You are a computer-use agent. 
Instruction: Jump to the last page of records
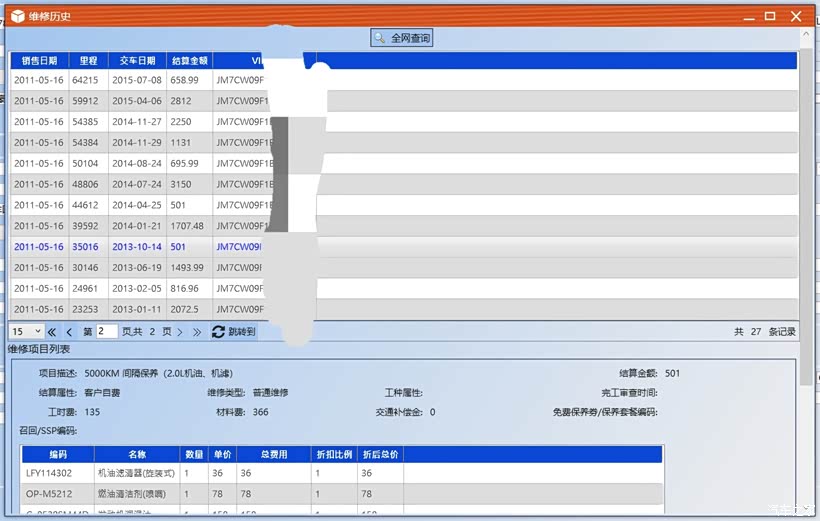[x=196, y=331]
